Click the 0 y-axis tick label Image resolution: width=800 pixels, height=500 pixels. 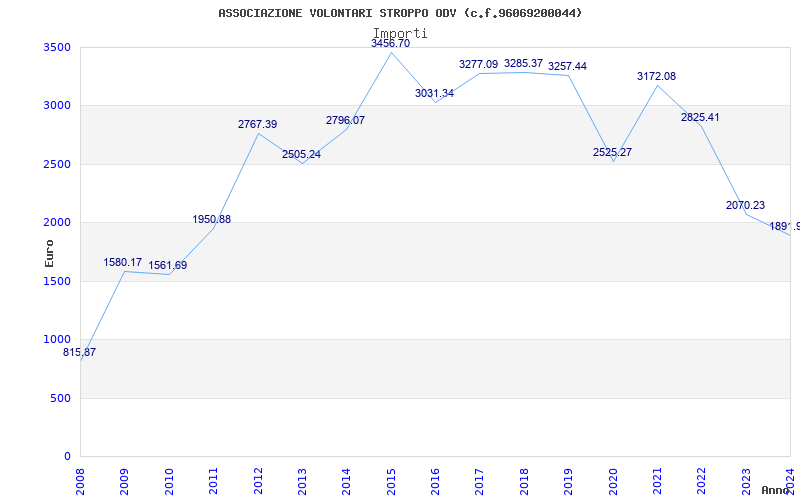pyautogui.click(x=68, y=456)
